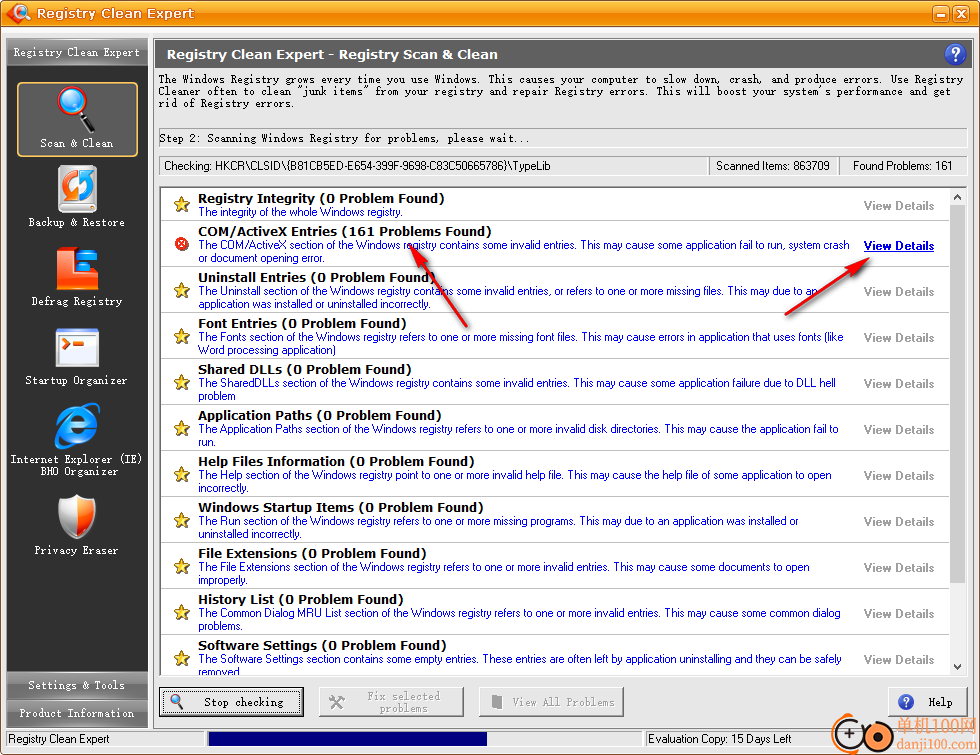Screen dimensions: 980x755
Task: View details for Shared DLLs
Action: click(x=899, y=384)
